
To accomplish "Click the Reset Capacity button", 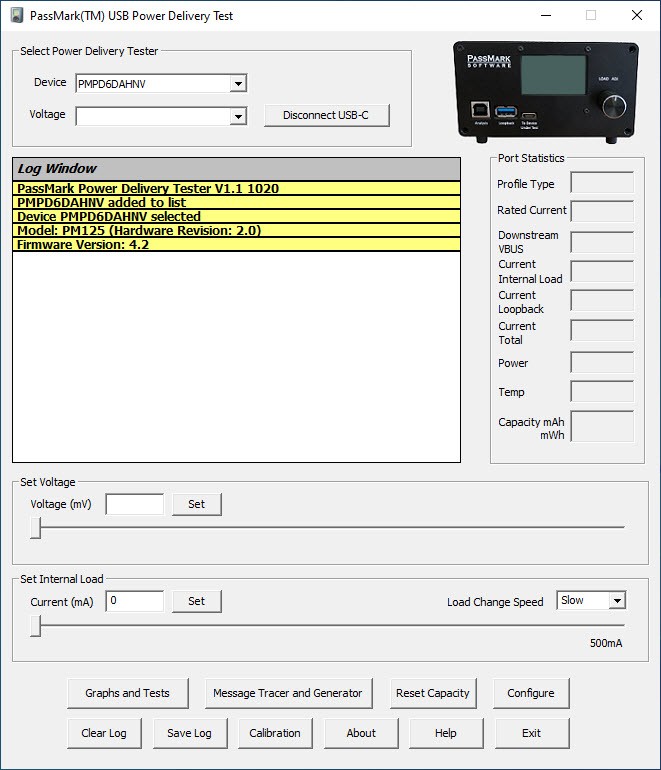I will coord(433,693).
